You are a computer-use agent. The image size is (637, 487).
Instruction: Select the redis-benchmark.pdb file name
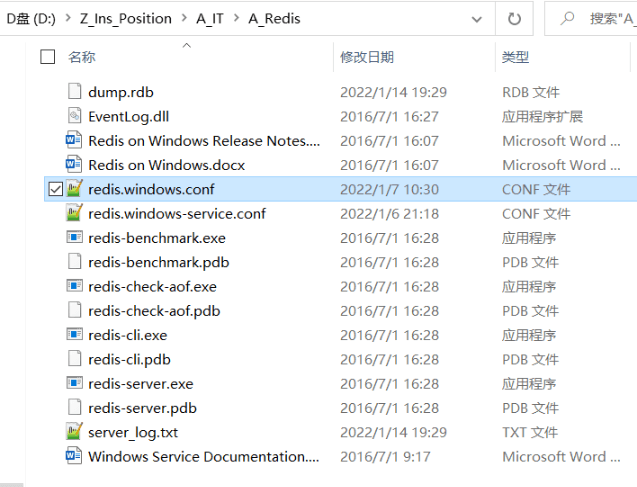pos(159,262)
